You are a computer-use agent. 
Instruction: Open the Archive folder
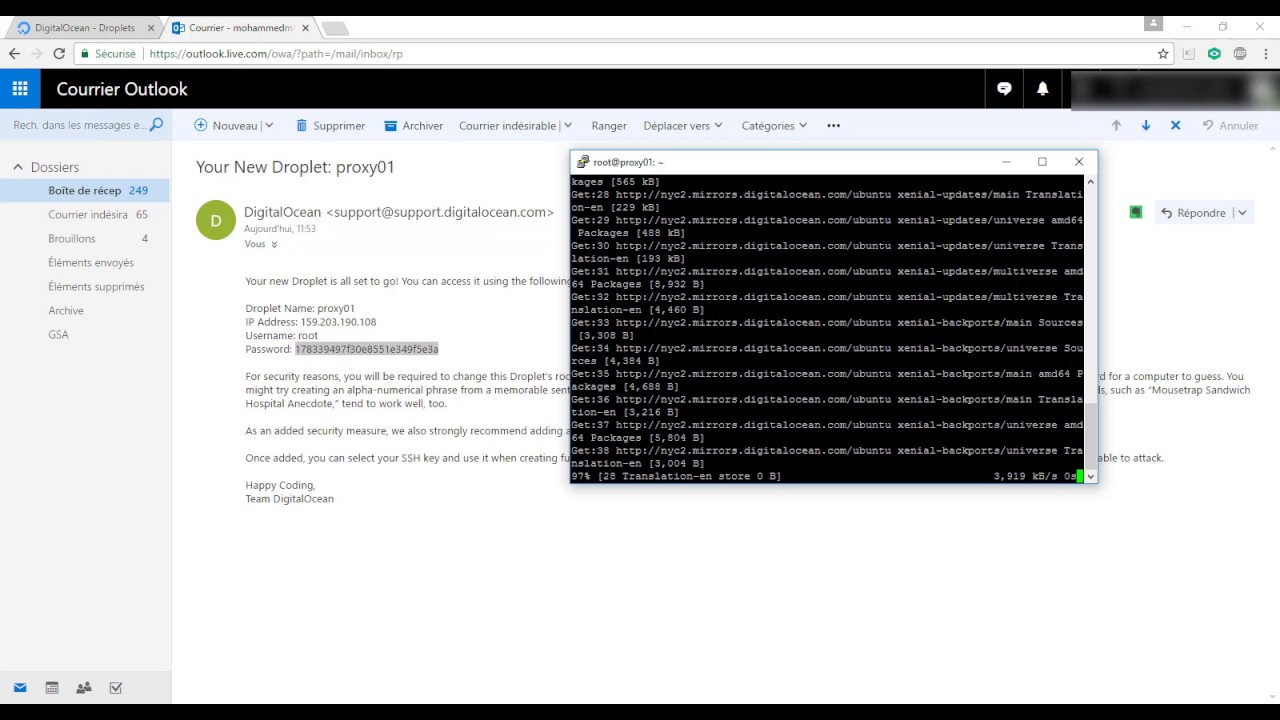(x=85, y=310)
